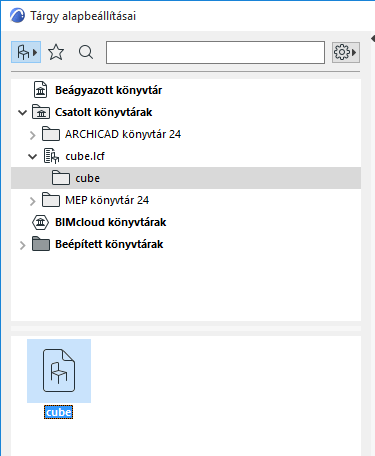Select cube.lcf label in tree
The height and width of the screenshot is (456, 375).
pyautogui.click(x=85, y=156)
